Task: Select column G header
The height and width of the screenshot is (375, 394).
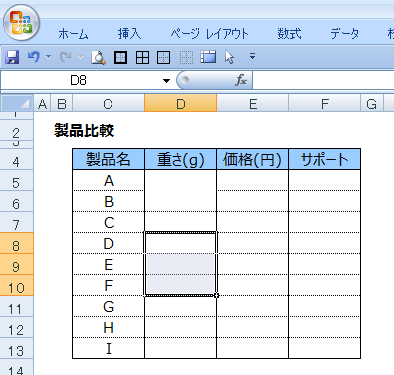Action: coord(372,104)
